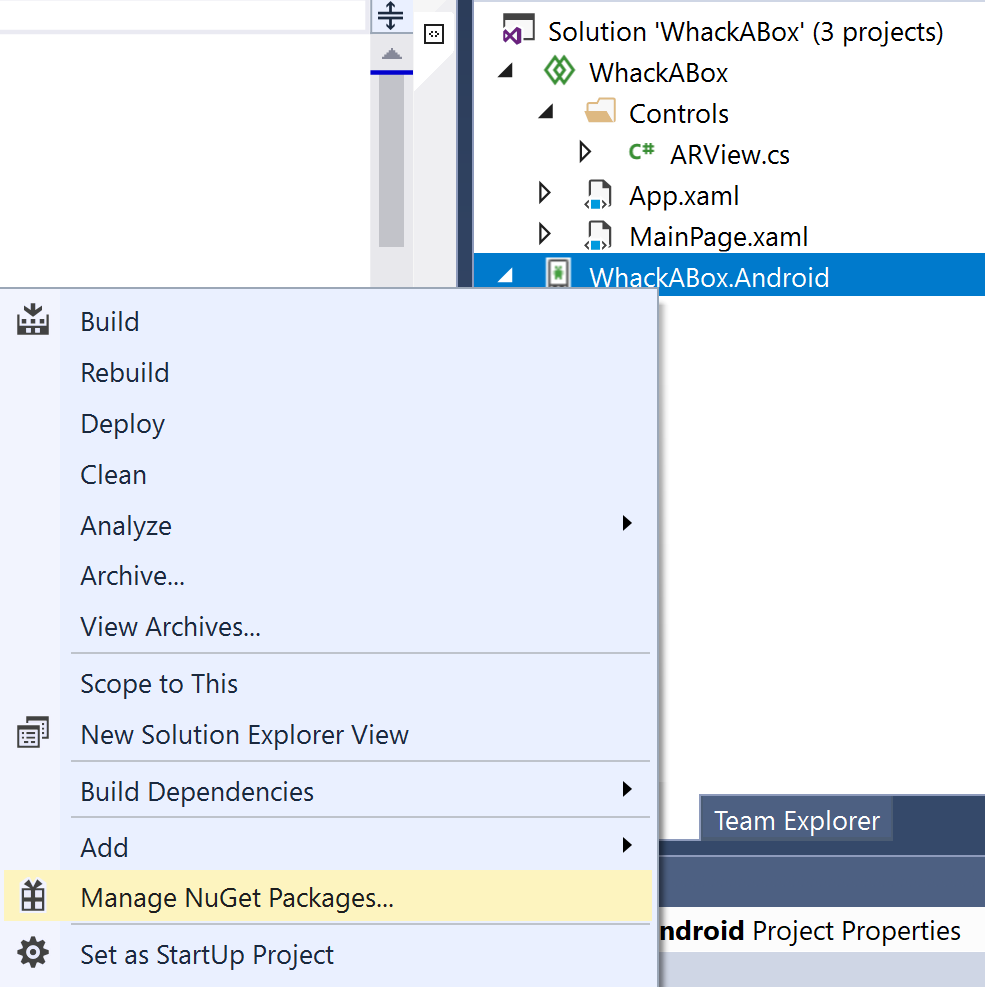
Task: Expand the MainPage.xaml node
Action: click(545, 235)
